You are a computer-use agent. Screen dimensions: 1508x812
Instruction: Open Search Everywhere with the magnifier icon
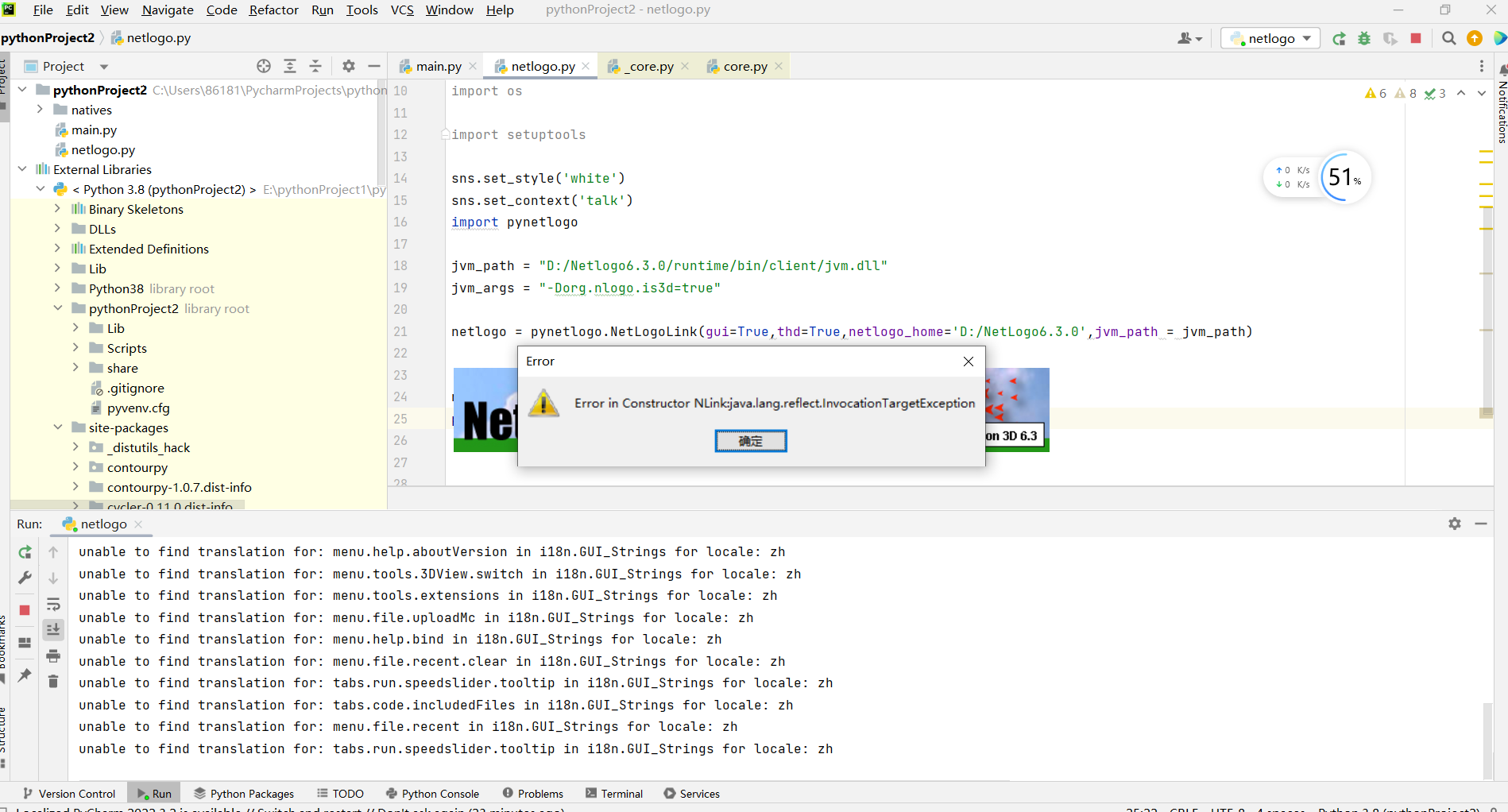[1448, 38]
